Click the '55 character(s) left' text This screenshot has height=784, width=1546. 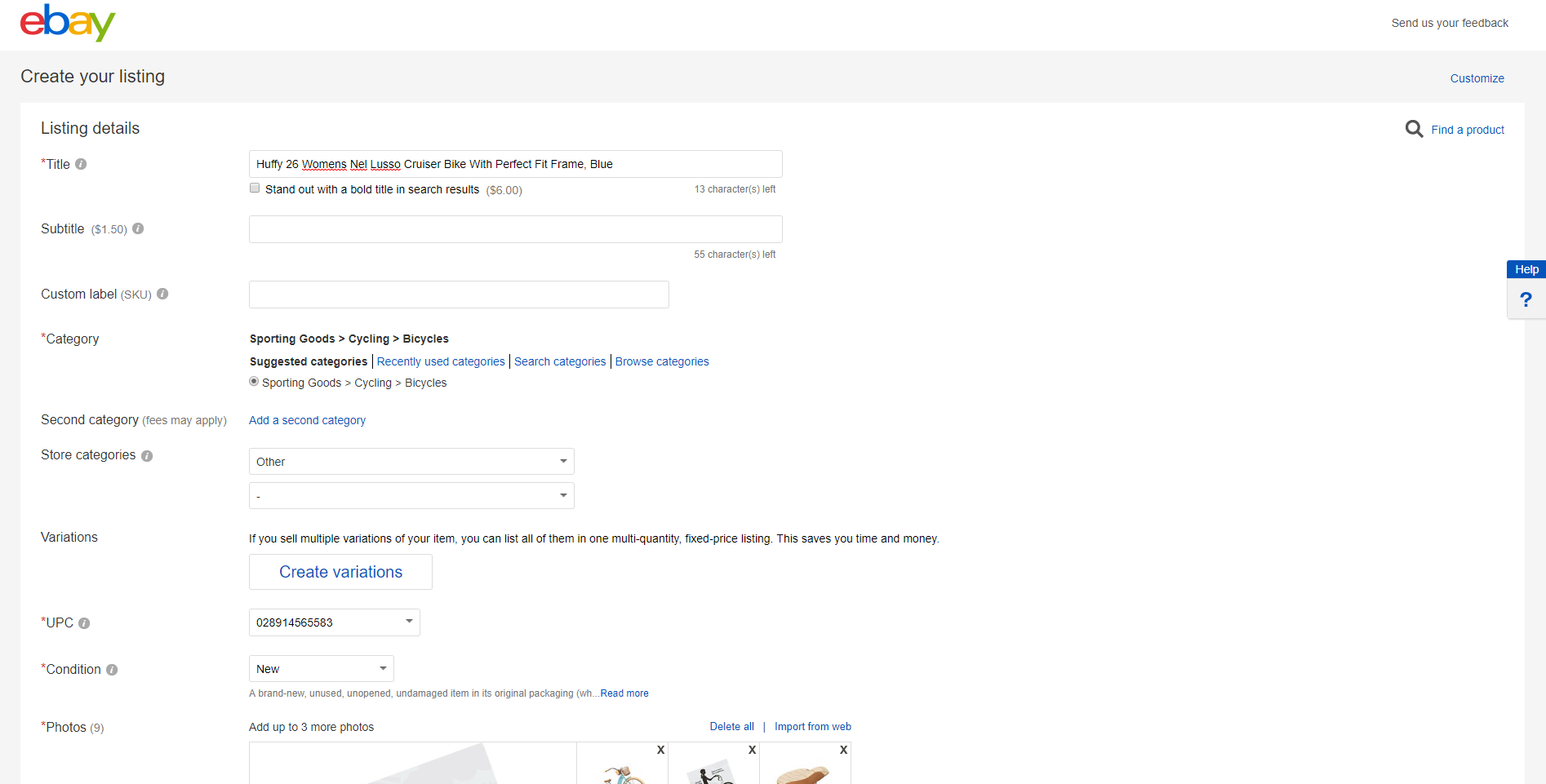735,255
